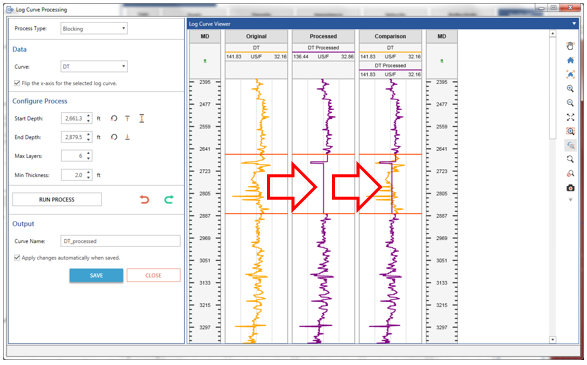587x365 pixels.
Task: Select the Comparison track header
Action: click(390, 36)
